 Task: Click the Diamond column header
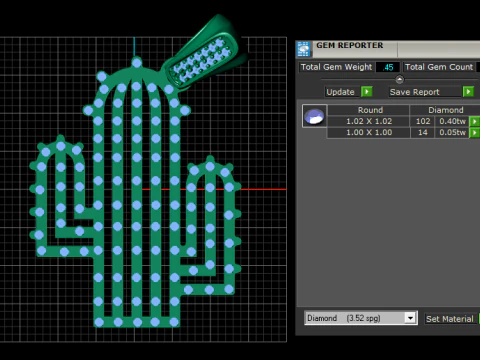[x=445, y=110]
